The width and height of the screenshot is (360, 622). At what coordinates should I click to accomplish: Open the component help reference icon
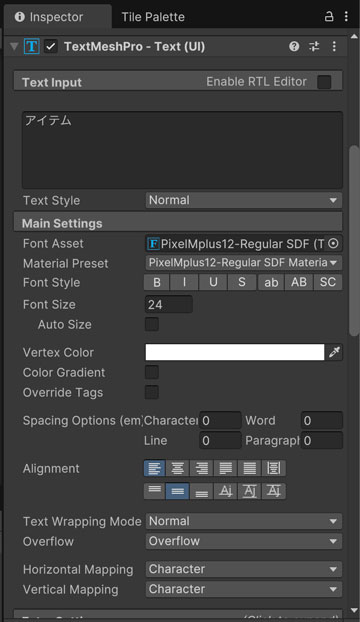click(294, 46)
